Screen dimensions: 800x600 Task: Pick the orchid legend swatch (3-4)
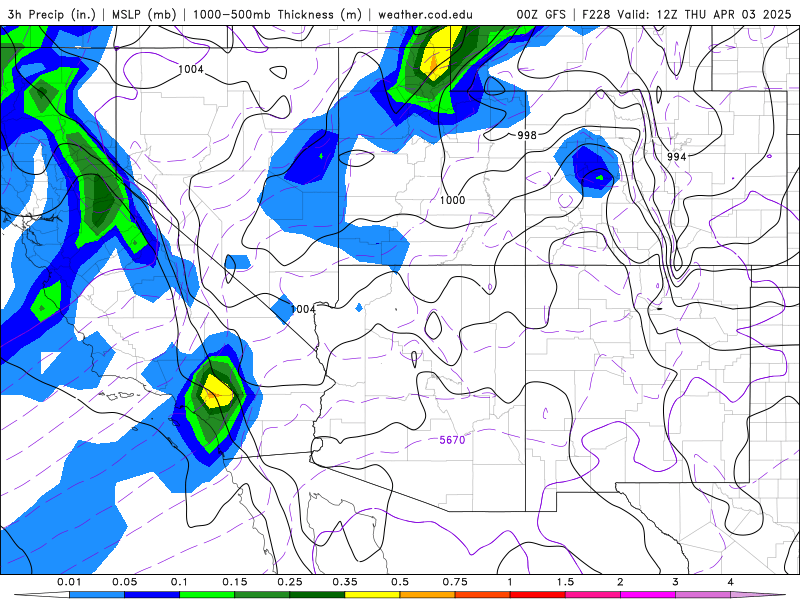coord(703,595)
